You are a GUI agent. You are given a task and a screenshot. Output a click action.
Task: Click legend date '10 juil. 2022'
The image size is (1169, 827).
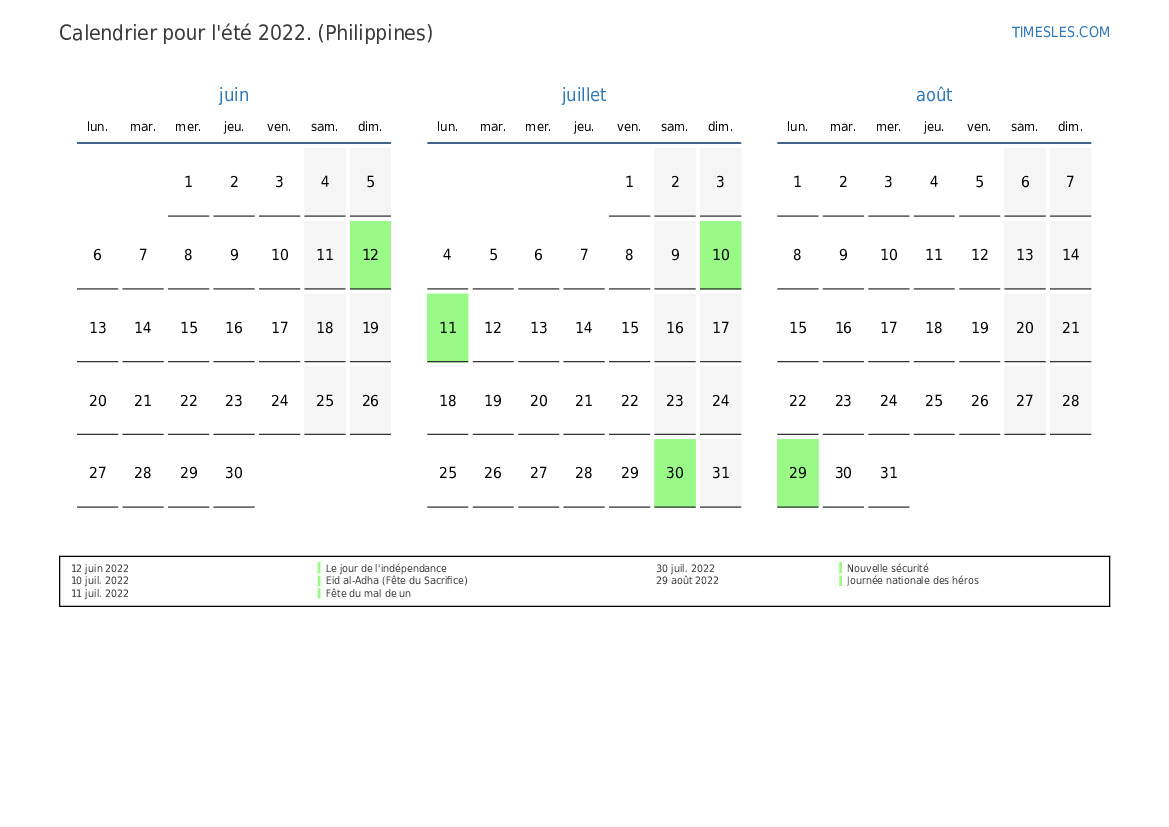tap(100, 580)
